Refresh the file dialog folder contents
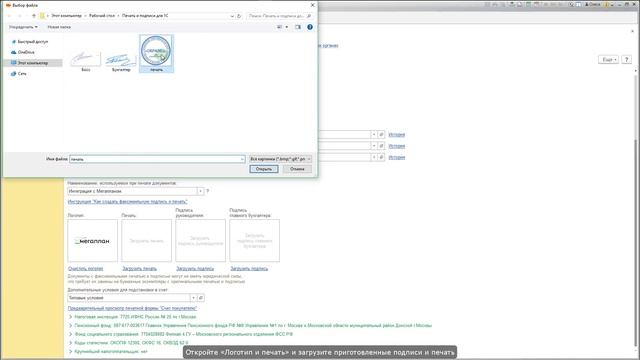This screenshot has width=640, height=360. tap(239, 16)
